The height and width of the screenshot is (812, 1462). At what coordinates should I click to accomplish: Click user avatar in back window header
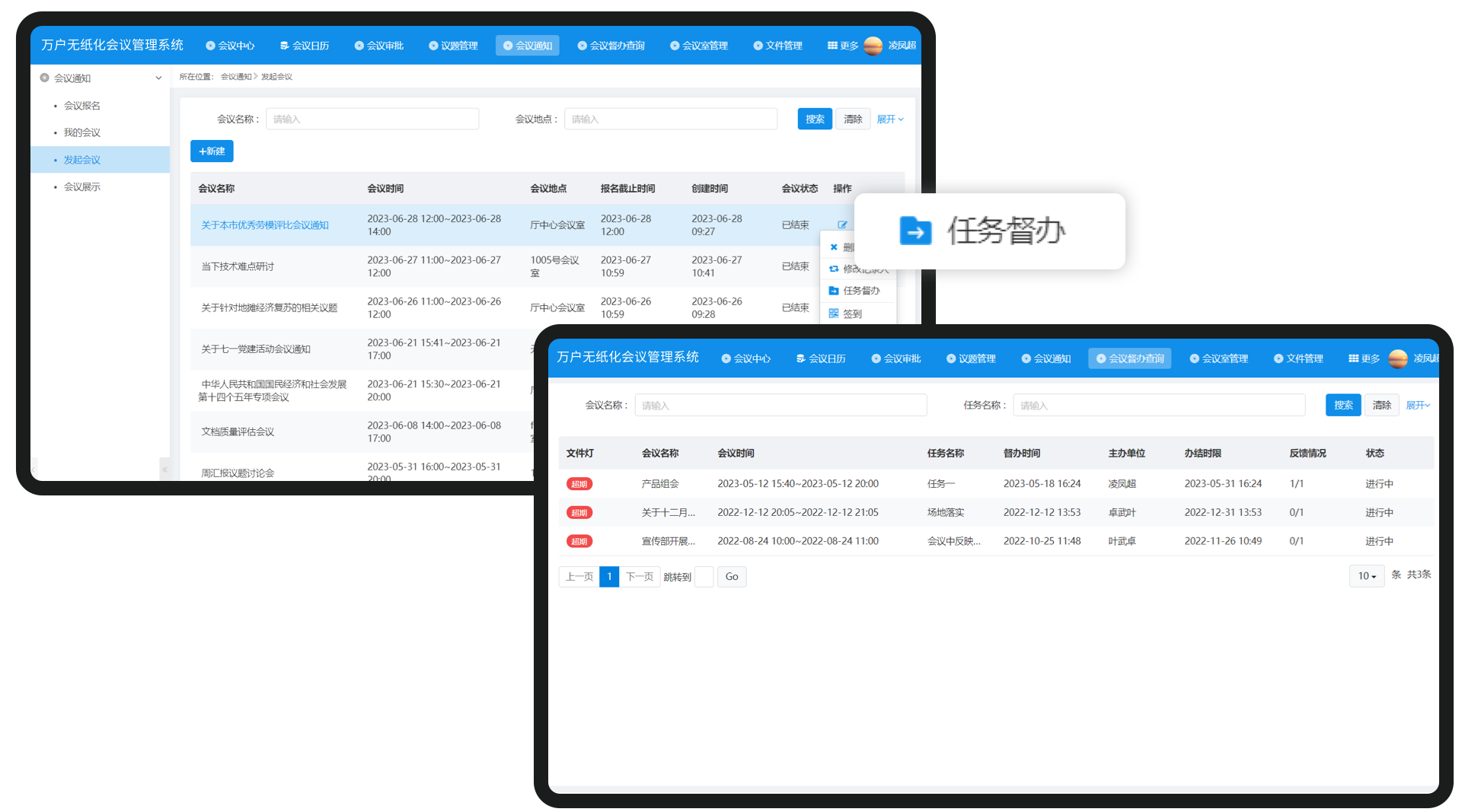pyautogui.click(x=873, y=46)
